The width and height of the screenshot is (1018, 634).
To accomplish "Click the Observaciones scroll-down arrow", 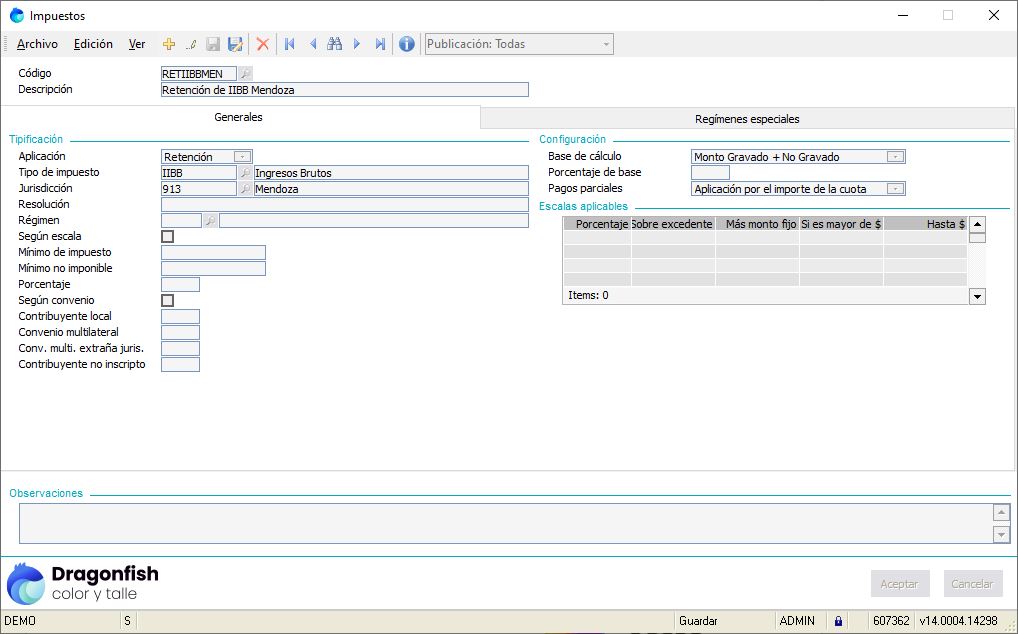I will [x=1002, y=535].
